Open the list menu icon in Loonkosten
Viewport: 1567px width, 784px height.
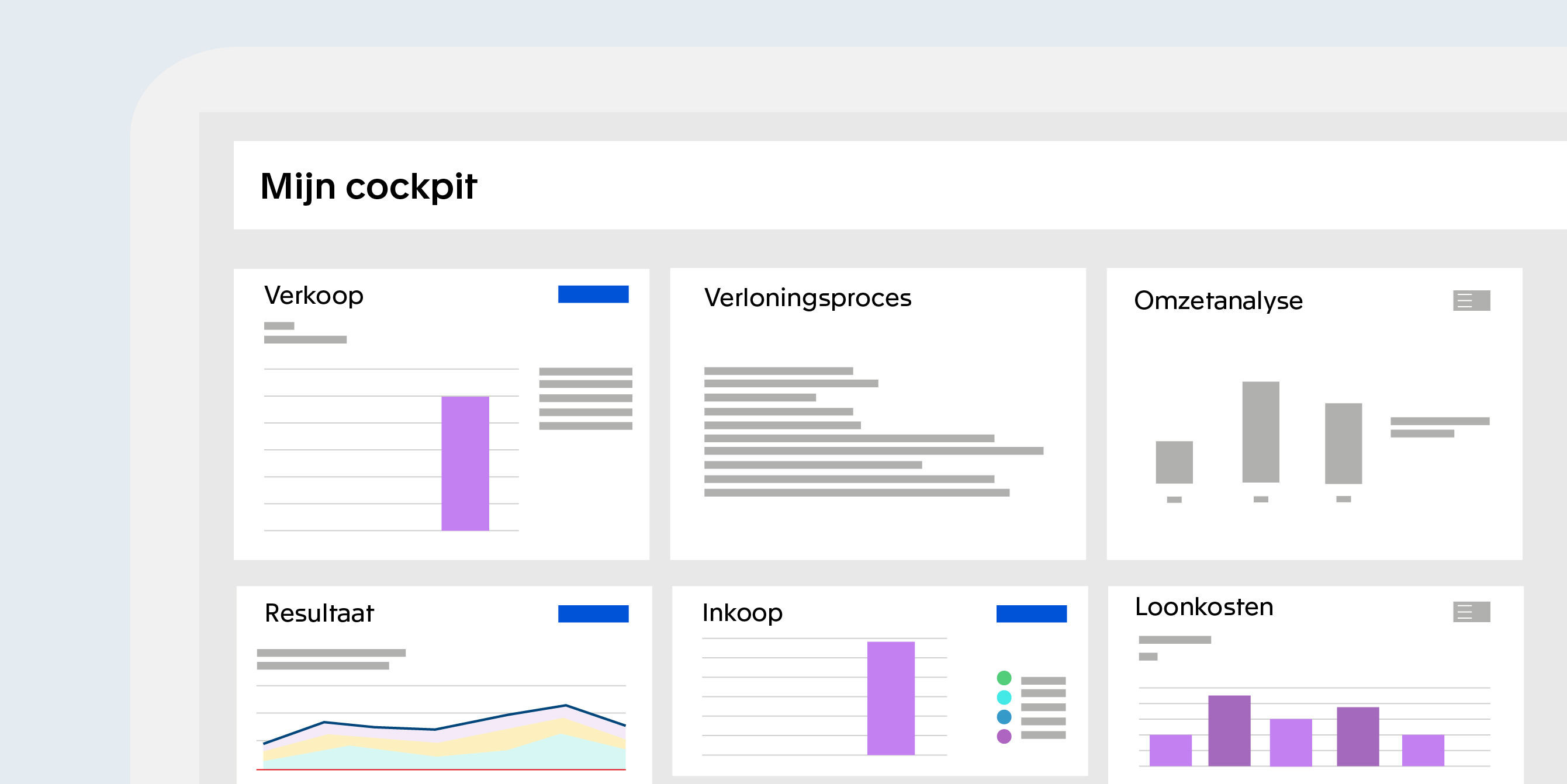[x=1472, y=612]
